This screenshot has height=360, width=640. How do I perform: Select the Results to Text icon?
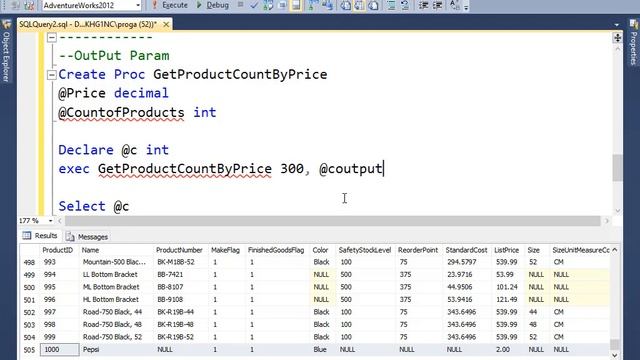[x=345, y=5]
